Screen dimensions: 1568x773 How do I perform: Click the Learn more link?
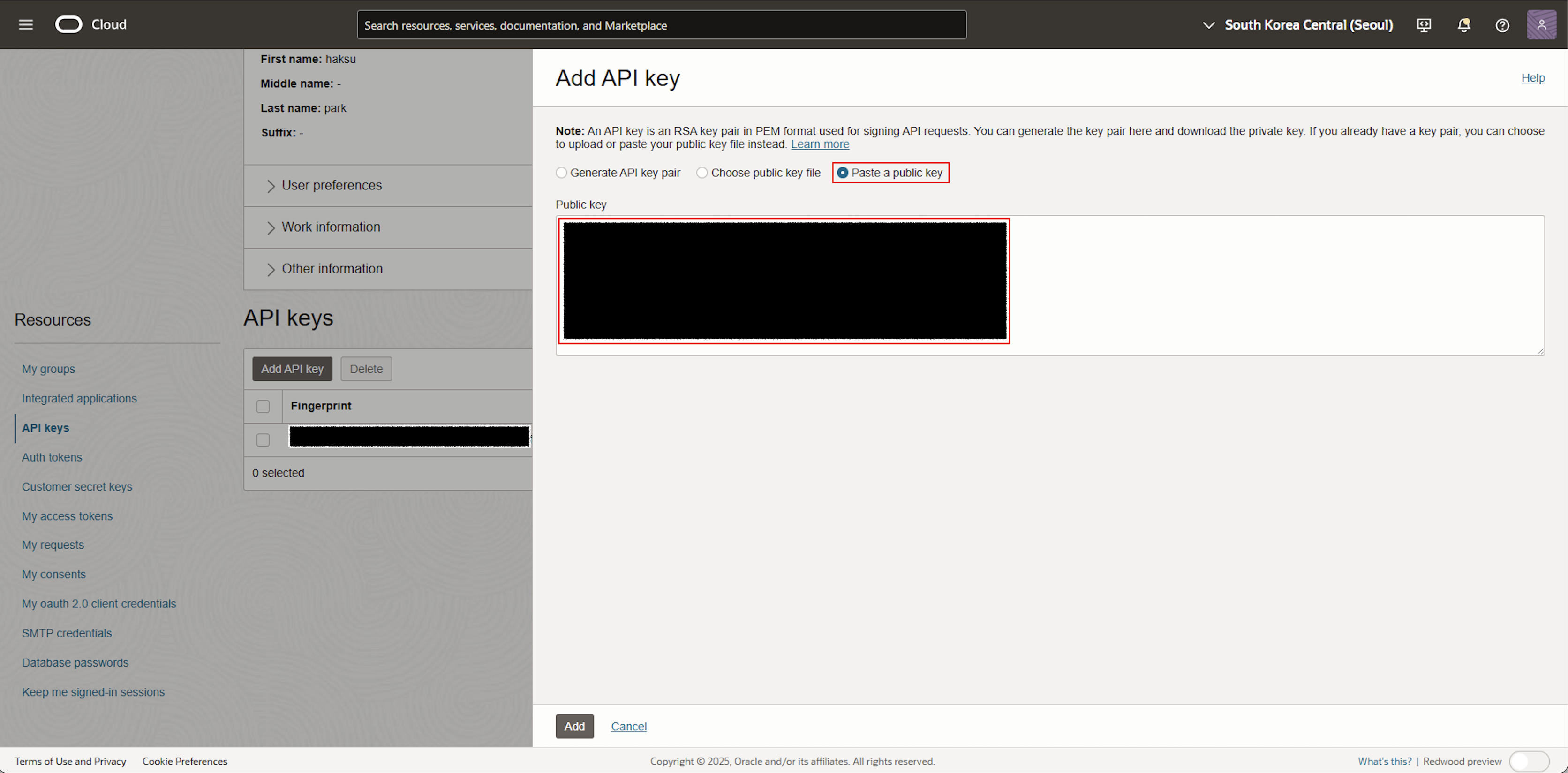[x=819, y=144]
